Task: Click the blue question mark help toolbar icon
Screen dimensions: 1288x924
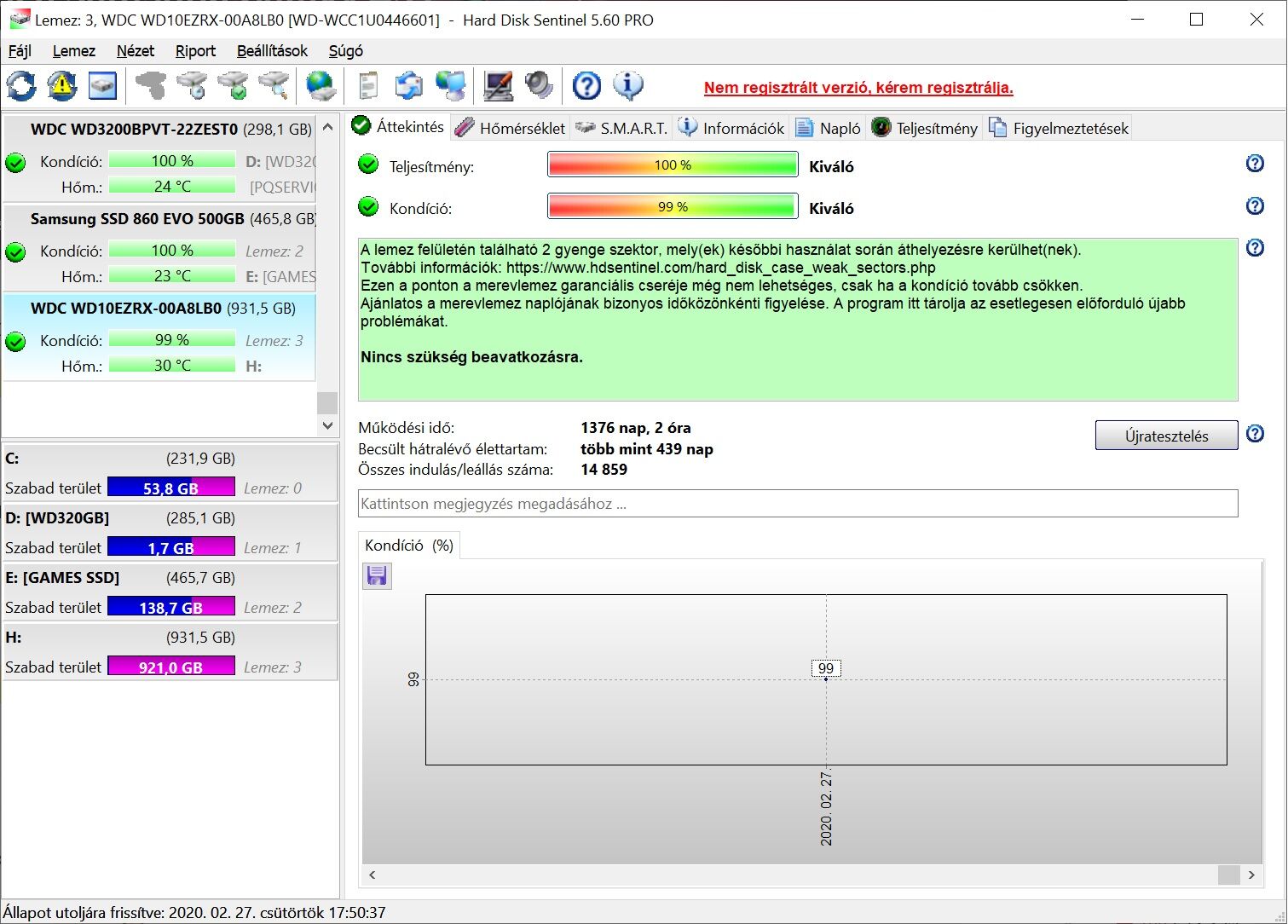Action: [x=586, y=86]
